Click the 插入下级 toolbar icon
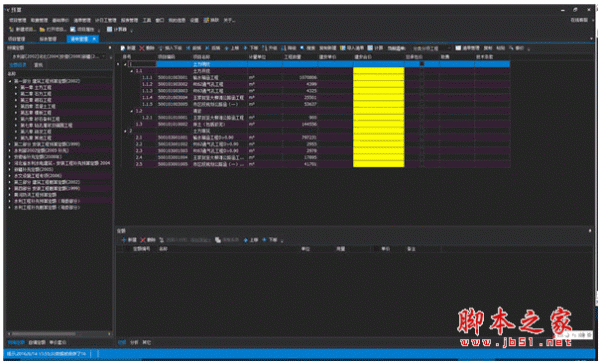600x363 pixels. [x=161, y=48]
